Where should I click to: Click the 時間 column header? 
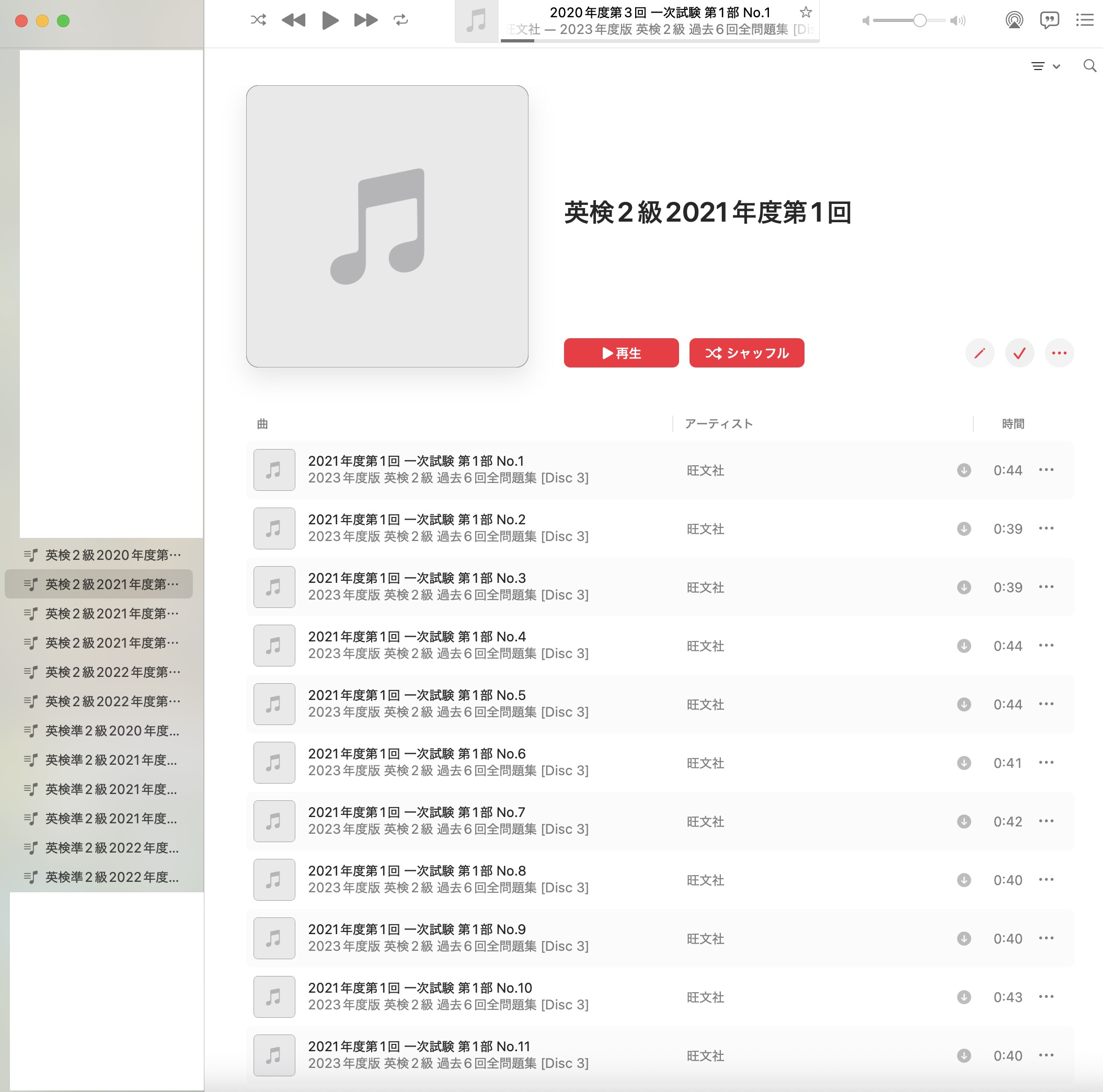click(1013, 423)
